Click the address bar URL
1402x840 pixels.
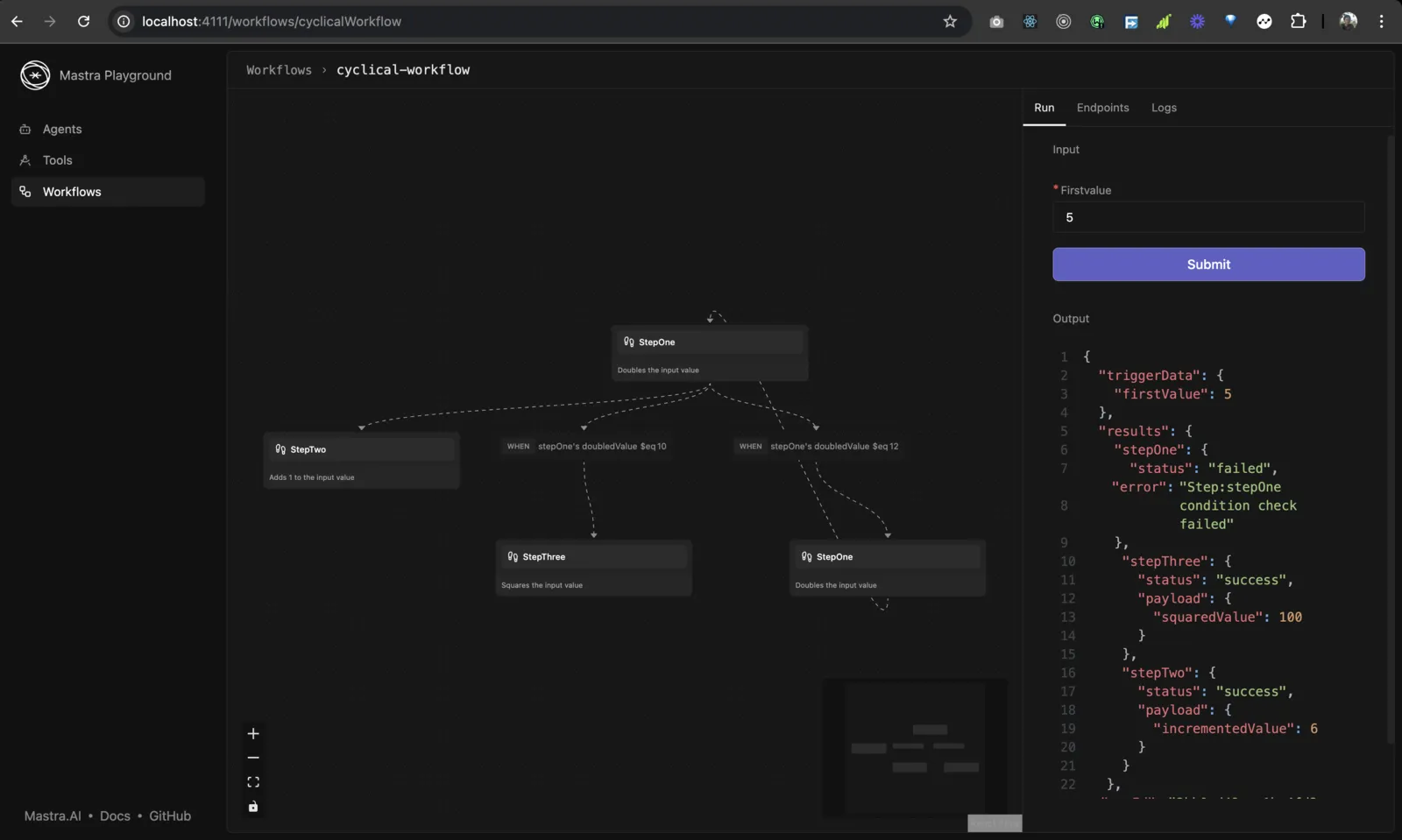click(x=272, y=21)
